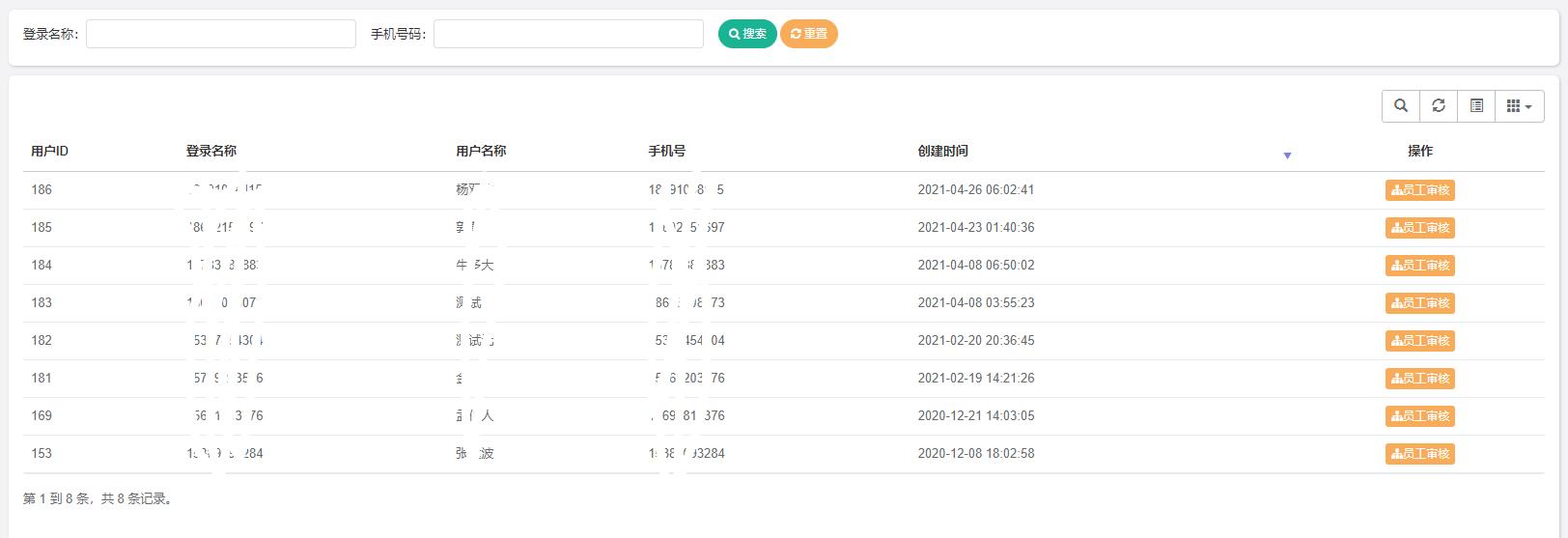
Task: Click the sort arrow in 创建时间 column
Action: pos(1287,156)
